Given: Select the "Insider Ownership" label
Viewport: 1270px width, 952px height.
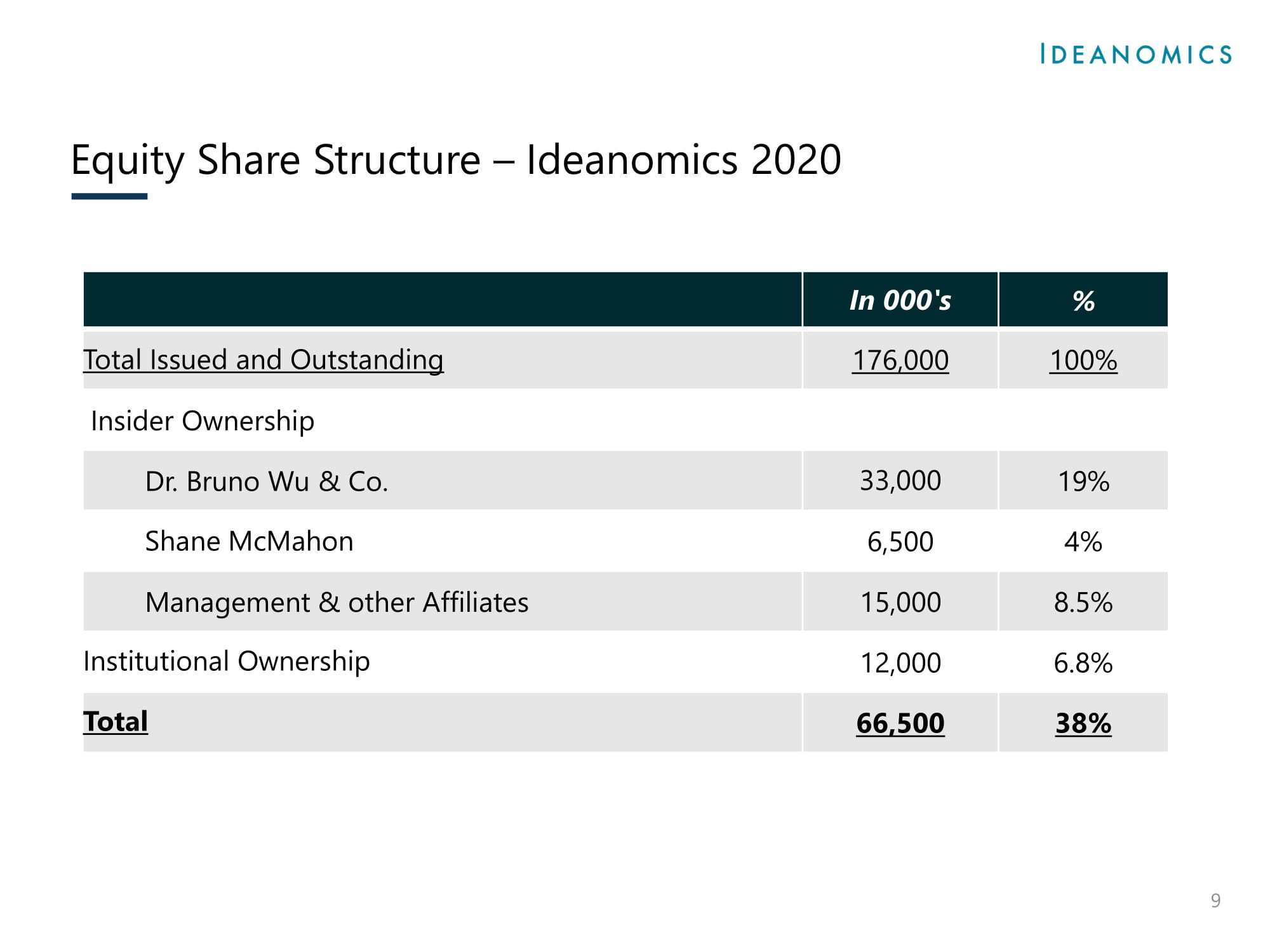Looking at the screenshot, I should [203, 421].
